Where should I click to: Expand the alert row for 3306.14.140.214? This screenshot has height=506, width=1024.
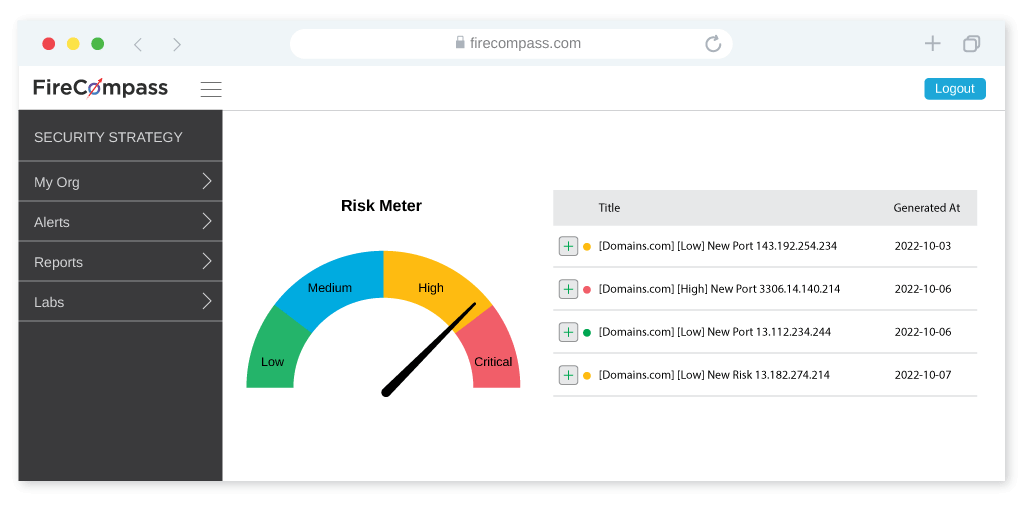(568, 289)
